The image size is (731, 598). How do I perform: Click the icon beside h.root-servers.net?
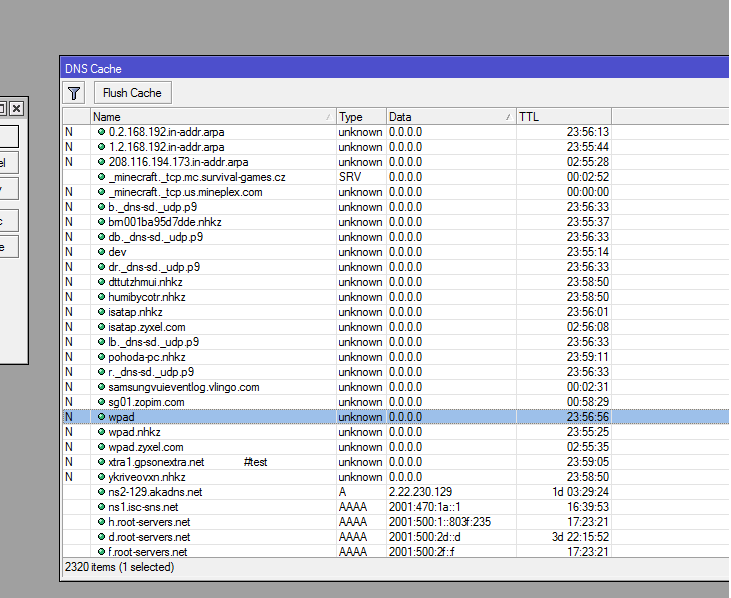[101, 522]
